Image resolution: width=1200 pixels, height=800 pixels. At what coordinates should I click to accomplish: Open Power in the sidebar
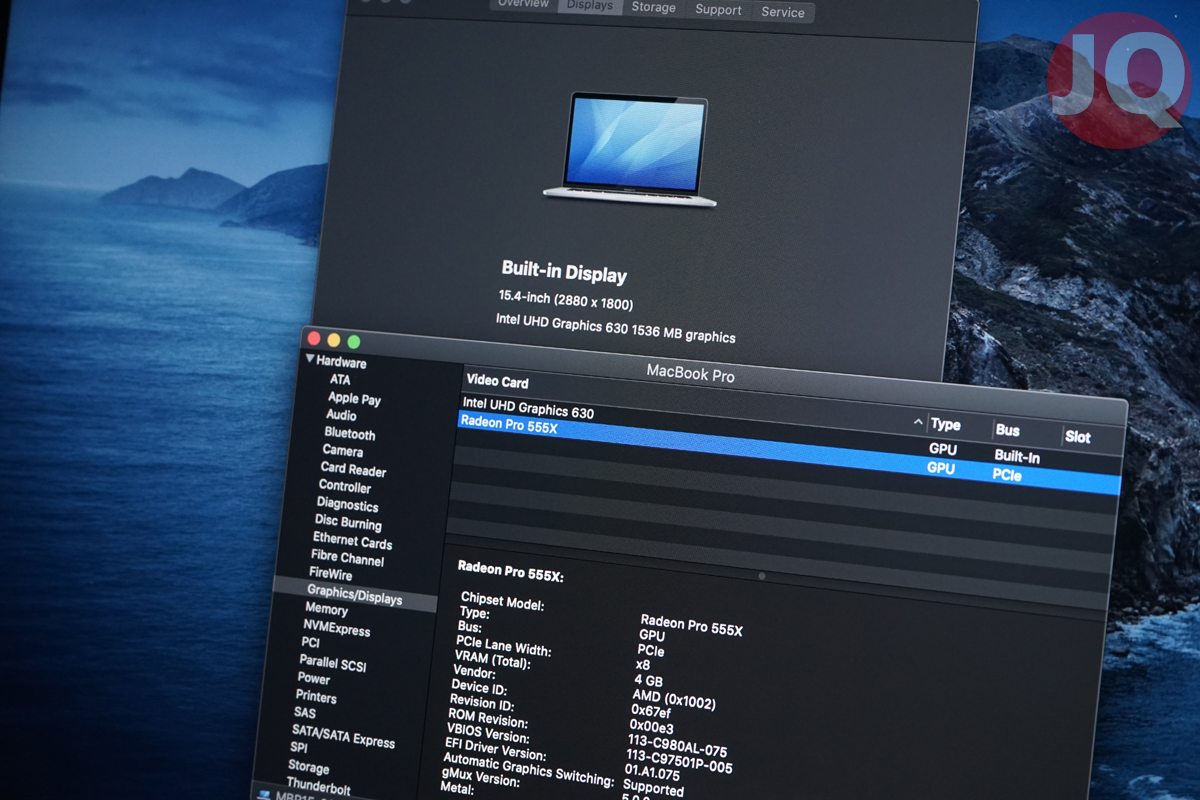(313, 678)
